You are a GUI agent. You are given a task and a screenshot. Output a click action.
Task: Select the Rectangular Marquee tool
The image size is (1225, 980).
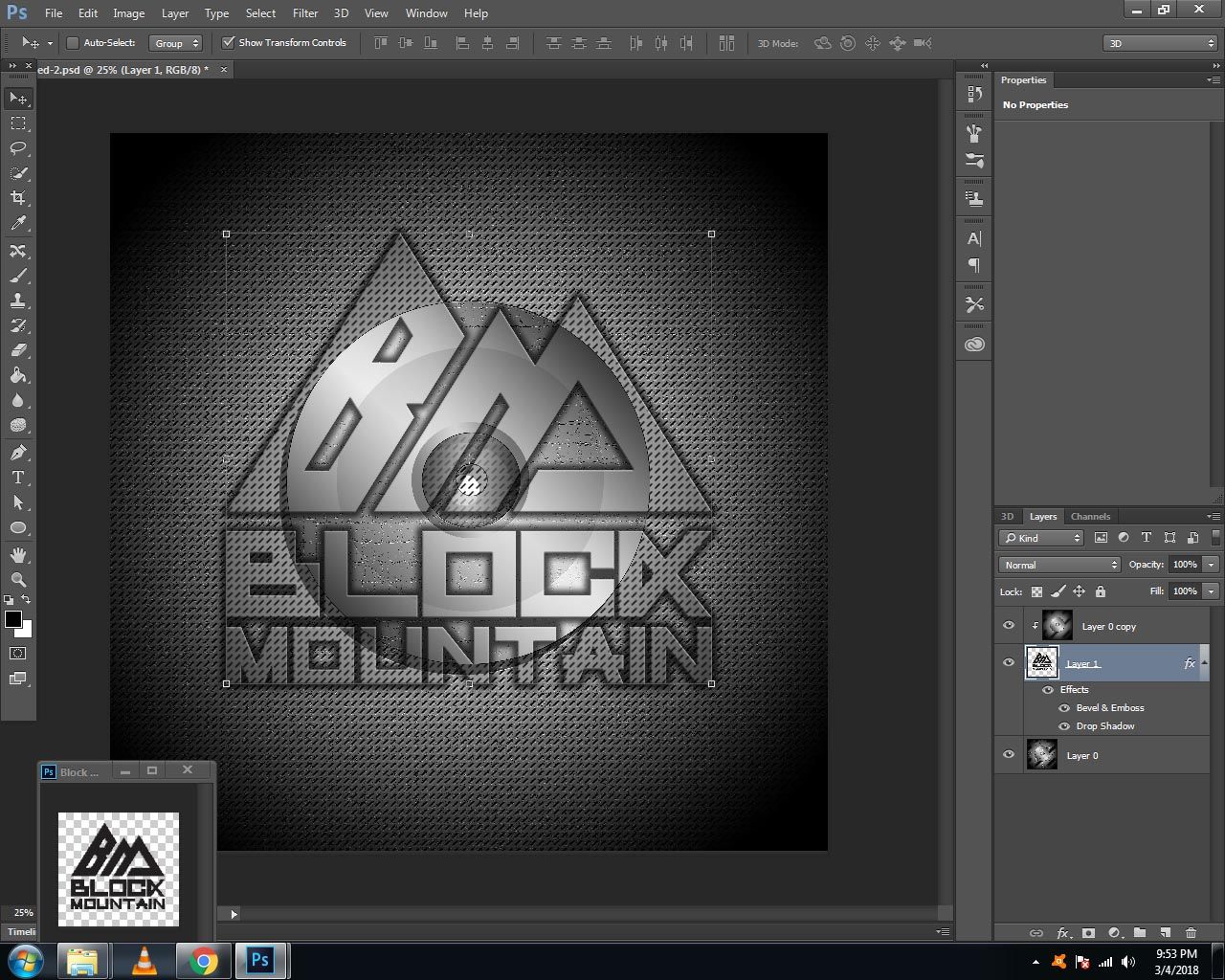(18, 123)
